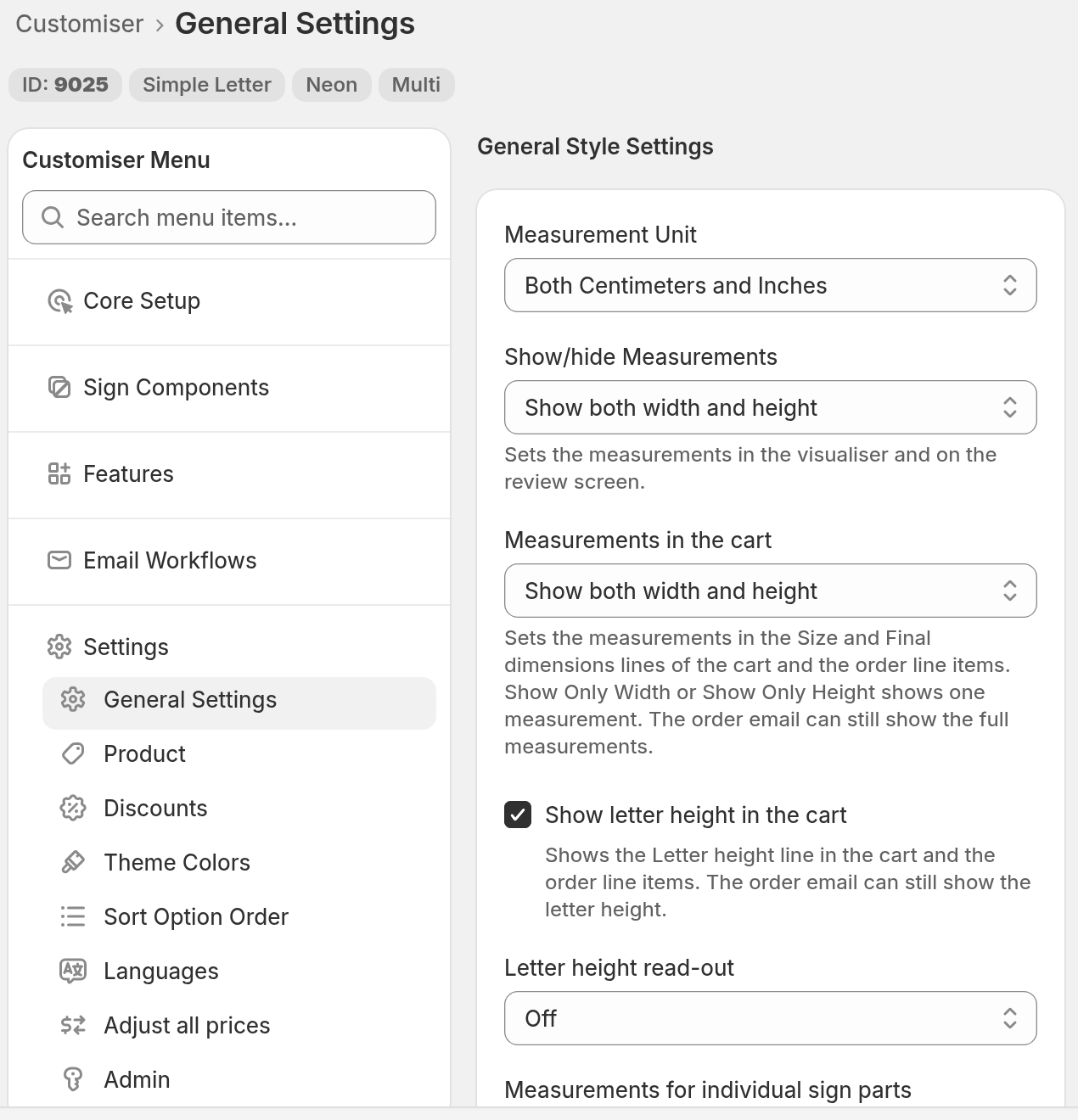Click the Settings gear icon
Image resolution: width=1078 pixels, height=1120 pixels.
pos(59,647)
